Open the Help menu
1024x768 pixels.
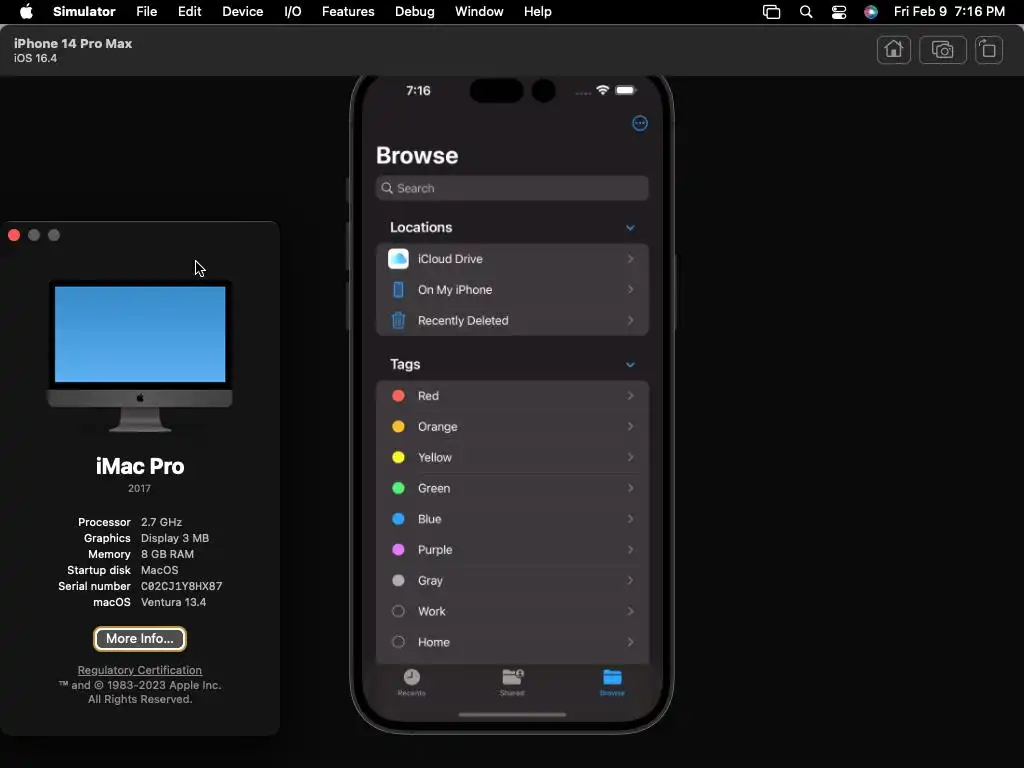coord(537,12)
